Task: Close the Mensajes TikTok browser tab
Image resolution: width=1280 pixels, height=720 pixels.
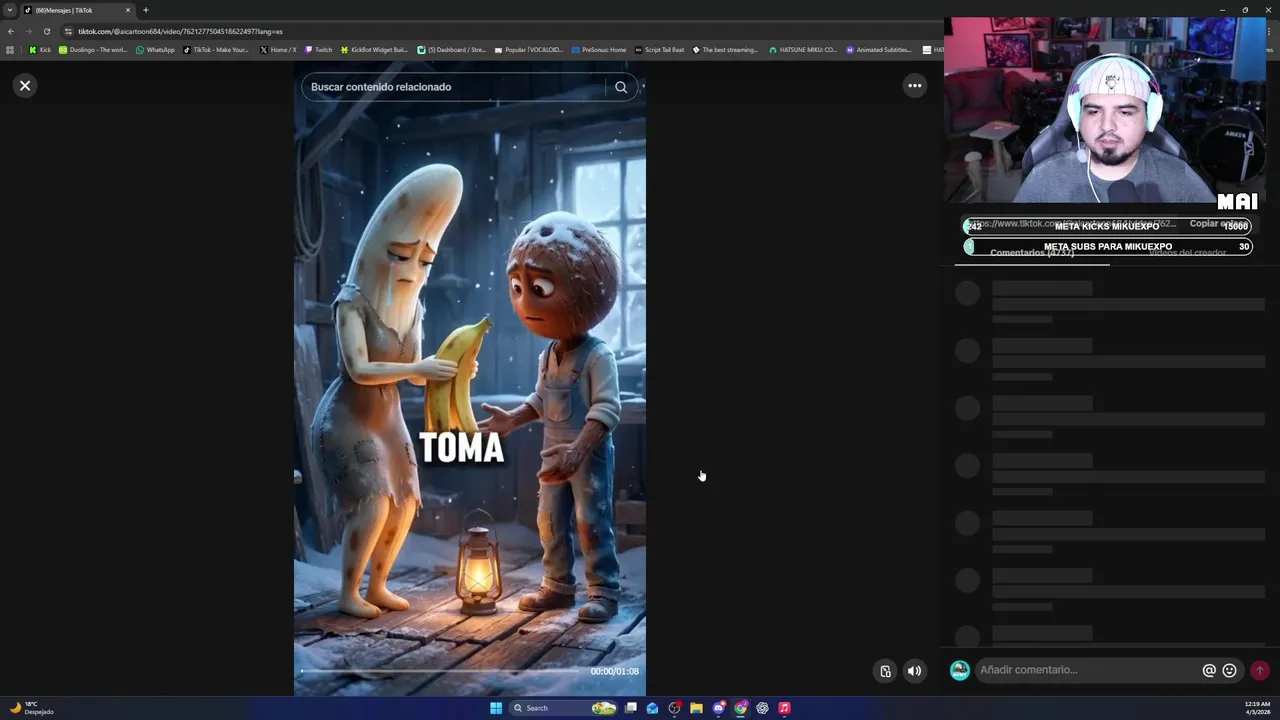Action: tap(128, 10)
